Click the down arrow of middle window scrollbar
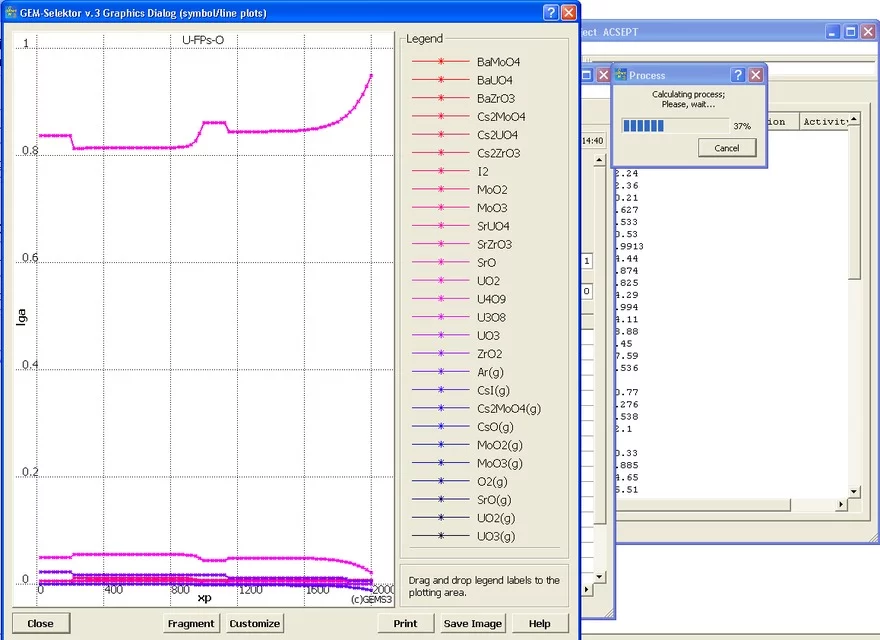The width and height of the screenshot is (880, 640). point(599,577)
